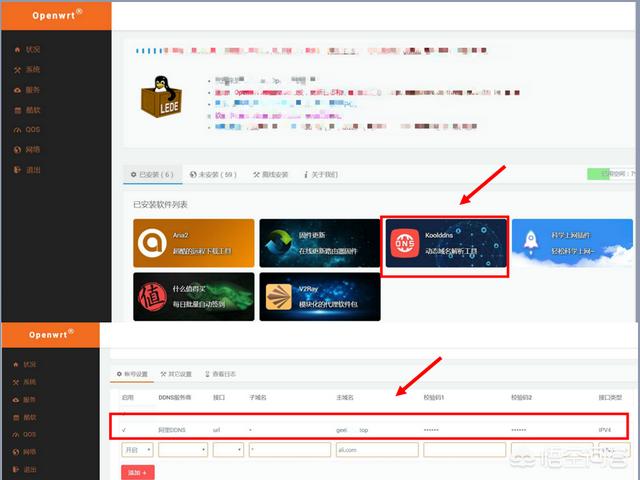Click the 启用 column header
Viewport: 640px width, 480px height.
tap(128, 397)
